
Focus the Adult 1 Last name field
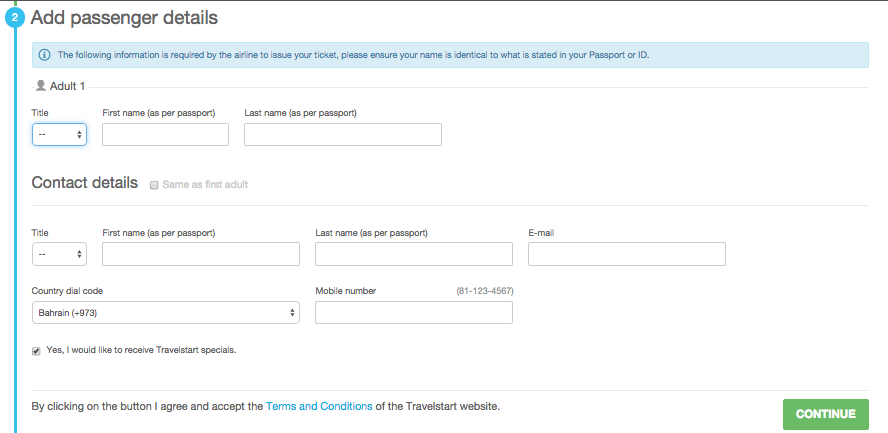click(343, 135)
